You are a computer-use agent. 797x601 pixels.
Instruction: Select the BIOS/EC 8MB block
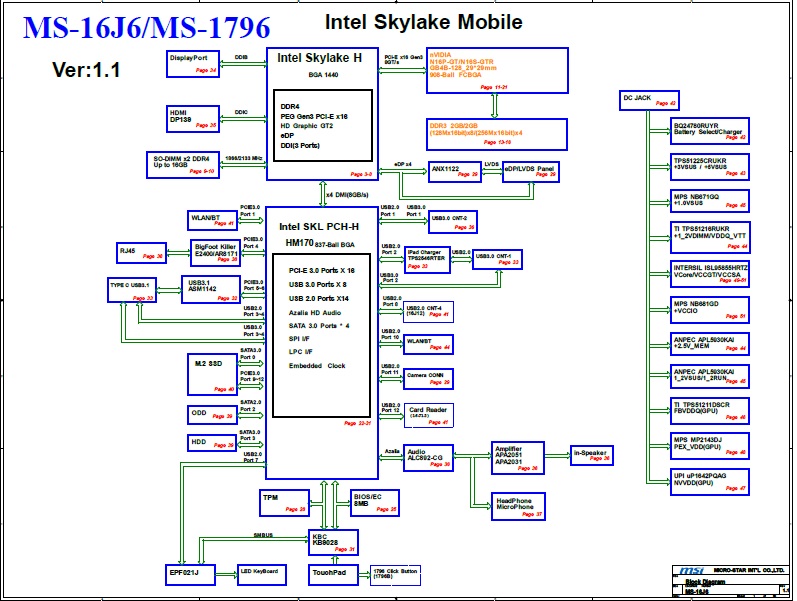[375, 503]
